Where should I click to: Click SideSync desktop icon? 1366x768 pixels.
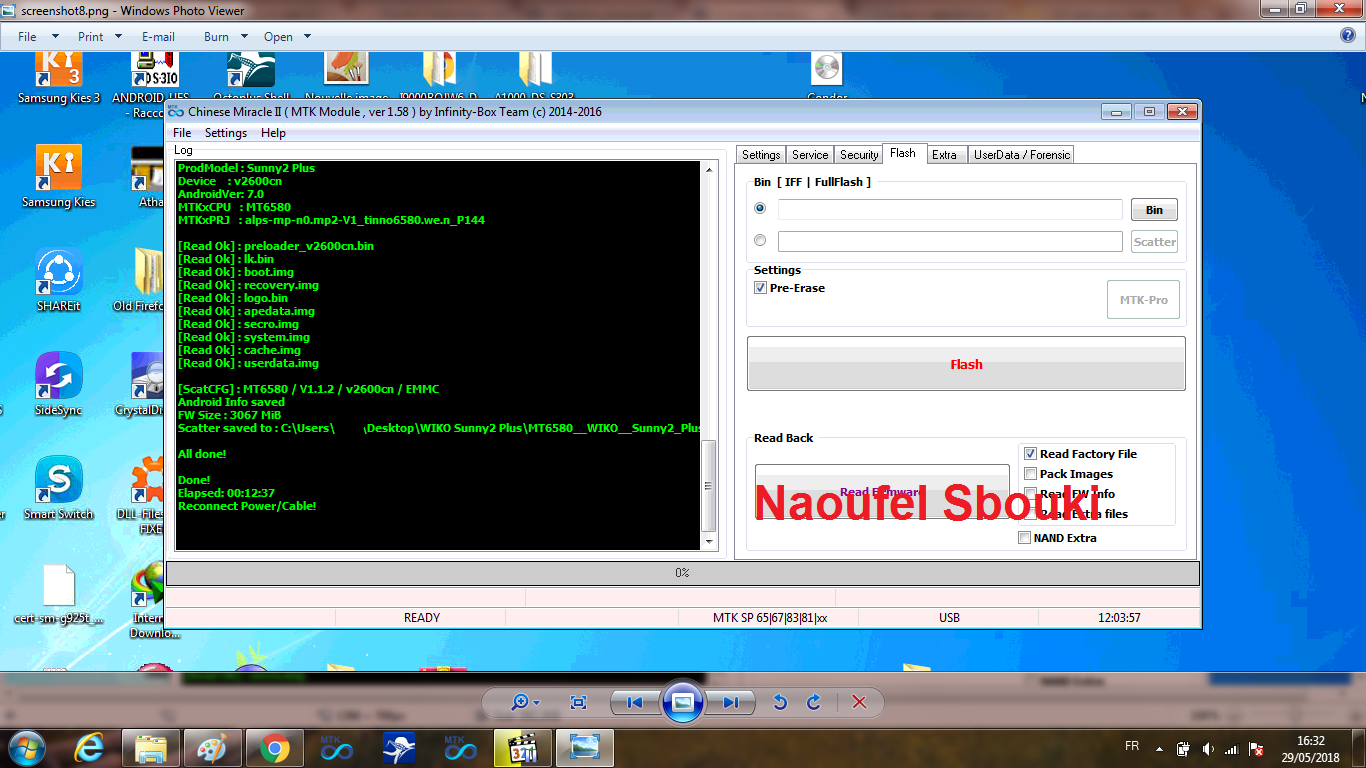pos(59,384)
